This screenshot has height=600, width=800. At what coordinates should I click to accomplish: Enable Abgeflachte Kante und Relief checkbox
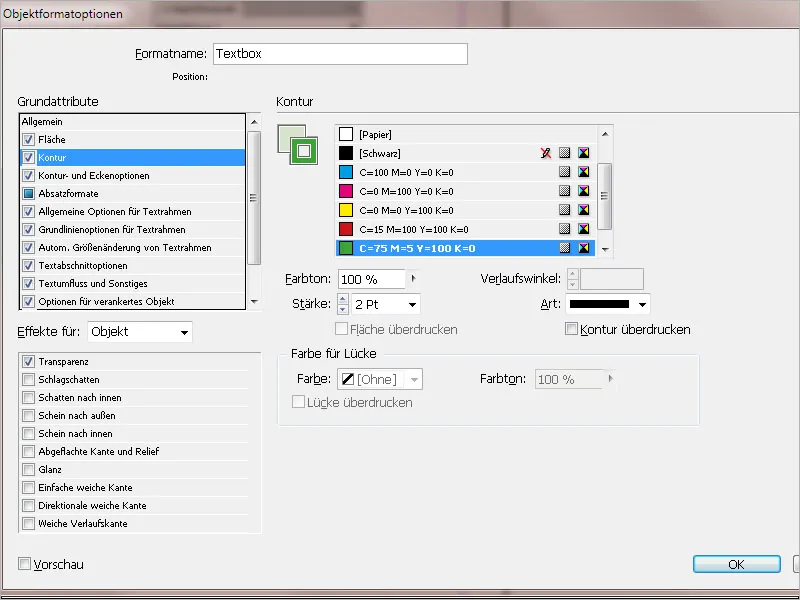pyautogui.click(x=29, y=452)
